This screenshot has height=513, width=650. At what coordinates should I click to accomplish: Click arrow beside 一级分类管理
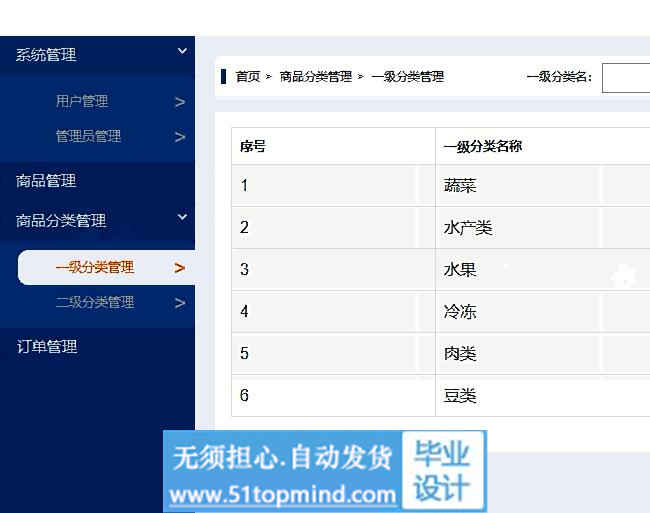(179, 268)
